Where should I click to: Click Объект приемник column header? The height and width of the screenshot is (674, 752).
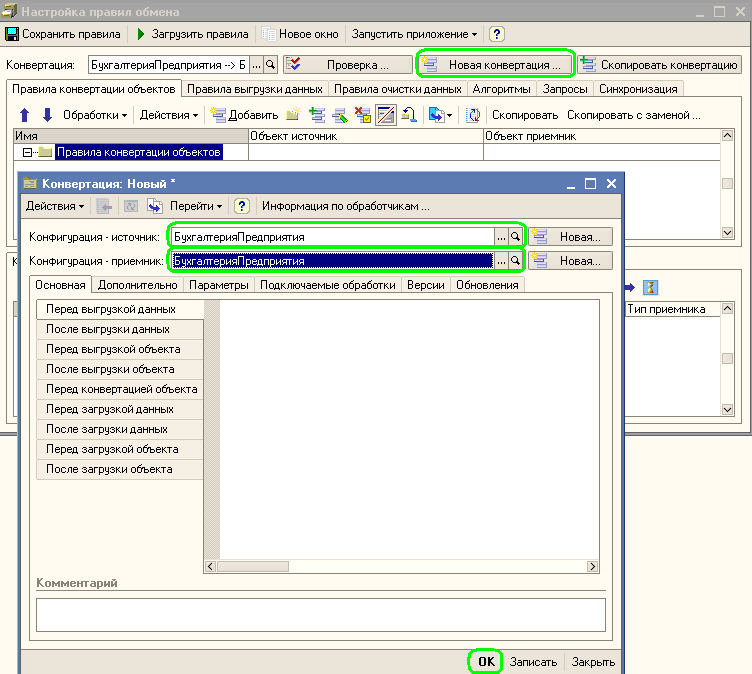pos(602,136)
